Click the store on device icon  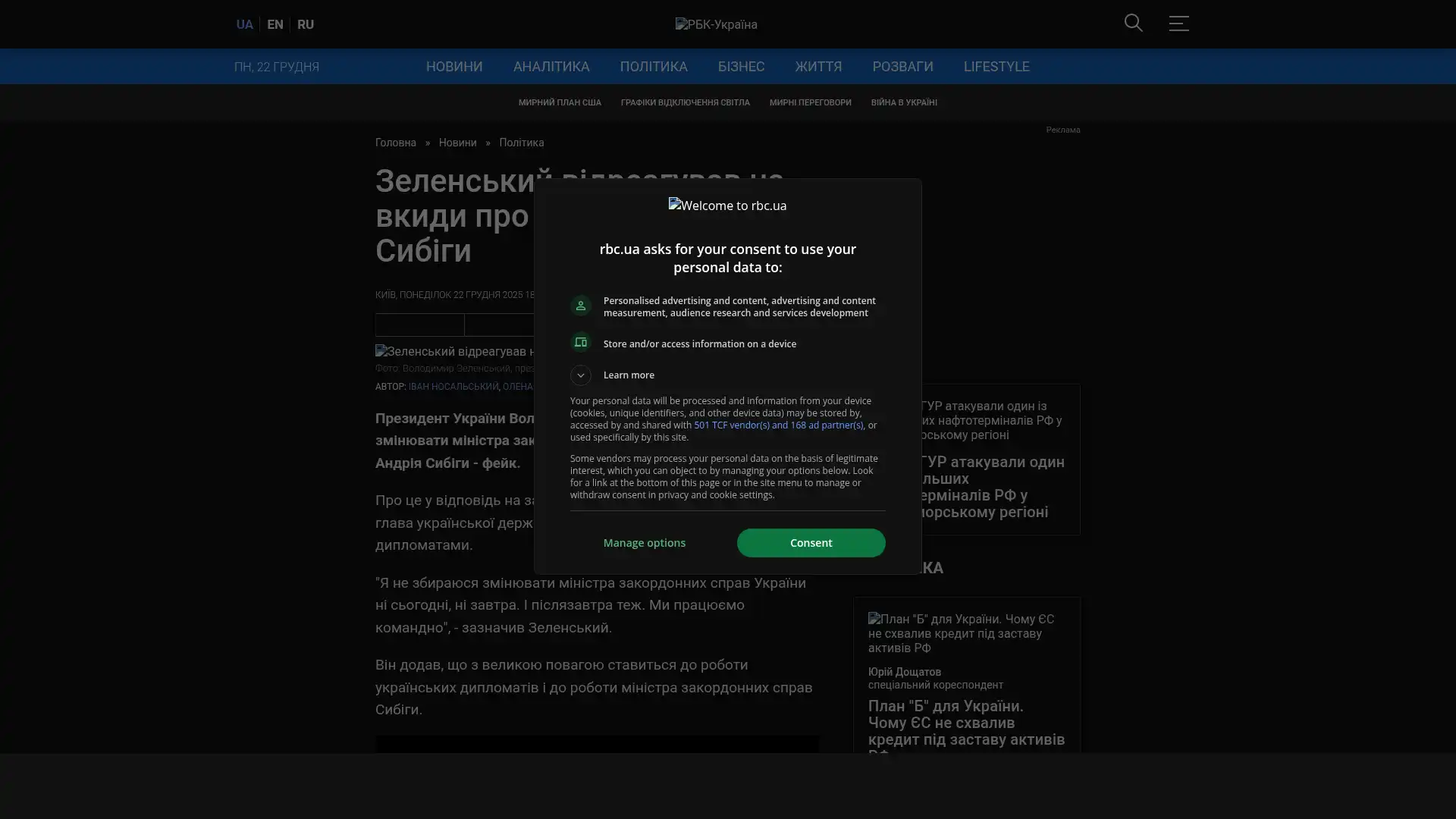pyautogui.click(x=581, y=343)
